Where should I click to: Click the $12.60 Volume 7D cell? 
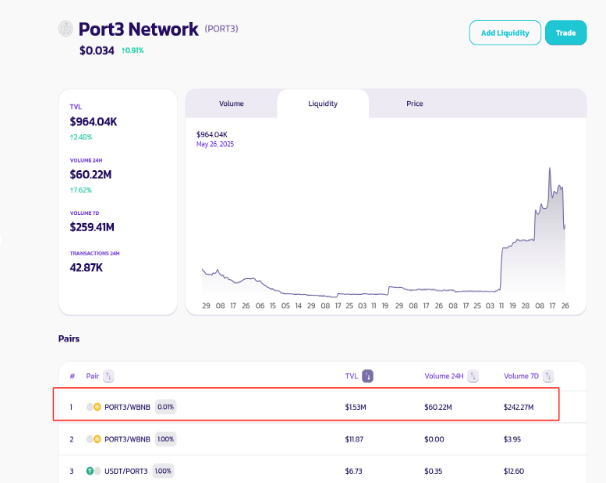click(514, 471)
